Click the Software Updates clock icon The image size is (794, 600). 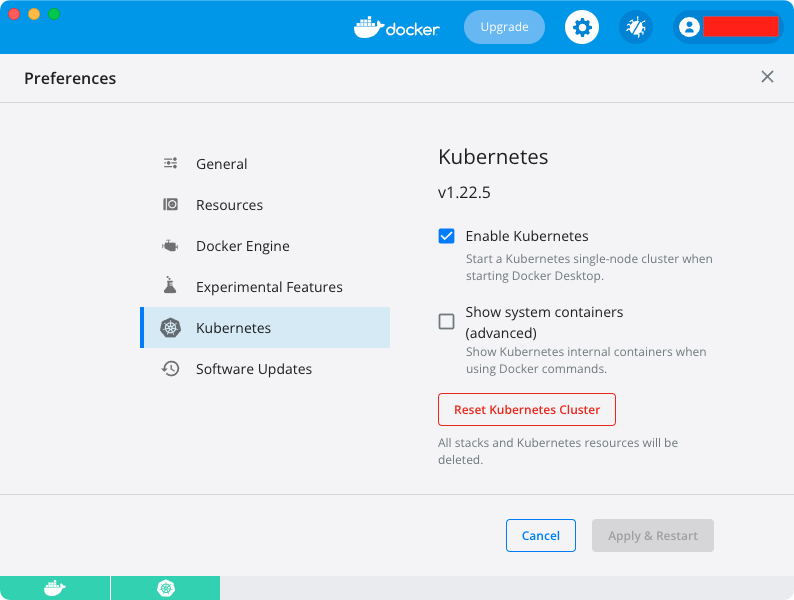coord(171,369)
